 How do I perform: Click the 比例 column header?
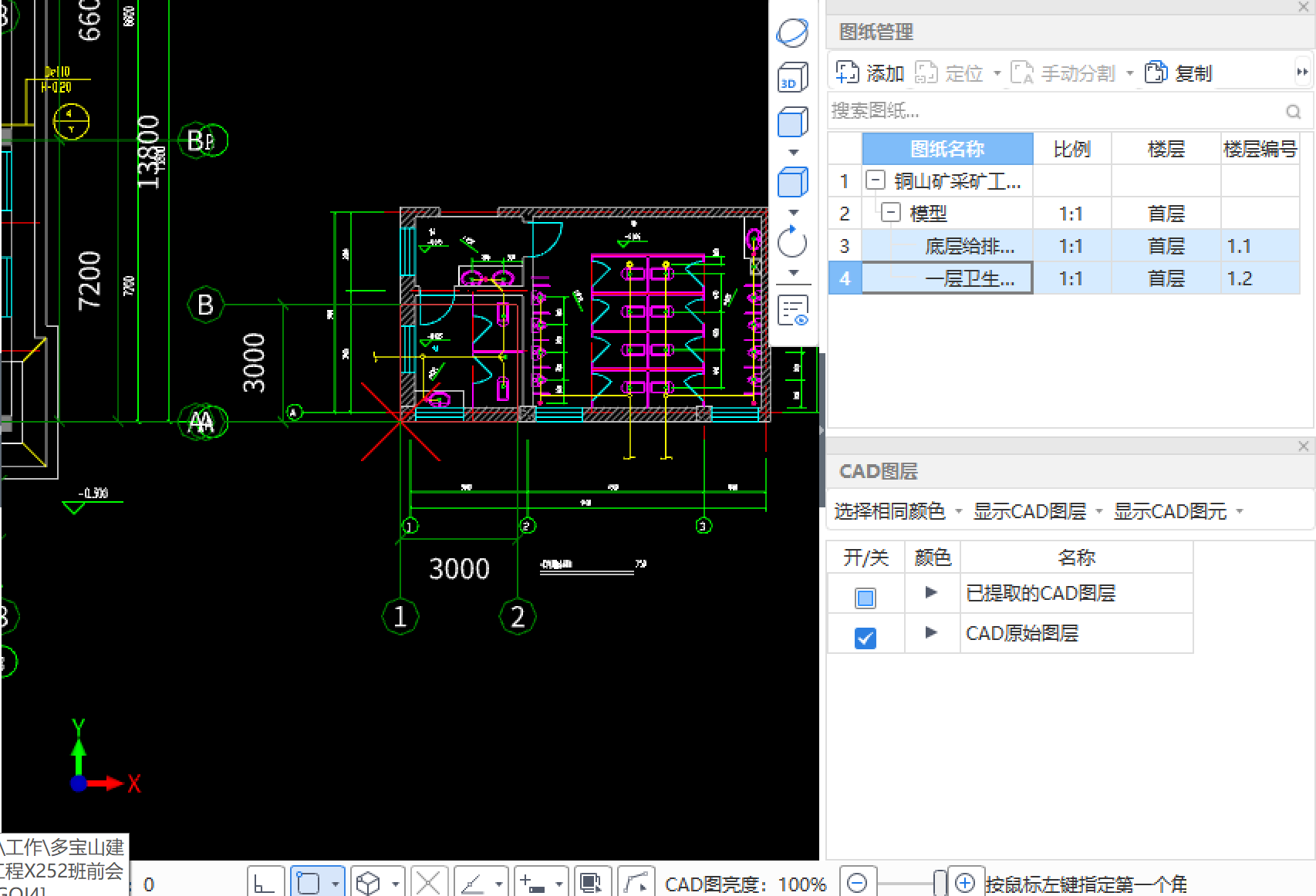coord(1072,148)
